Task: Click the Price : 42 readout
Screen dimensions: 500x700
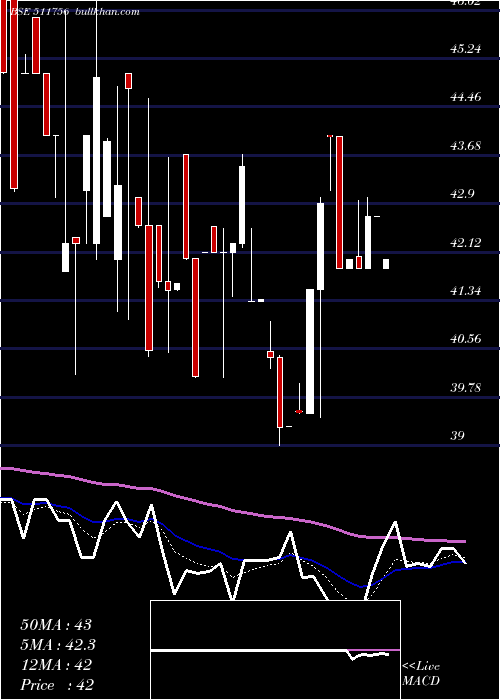Action: [57, 685]
